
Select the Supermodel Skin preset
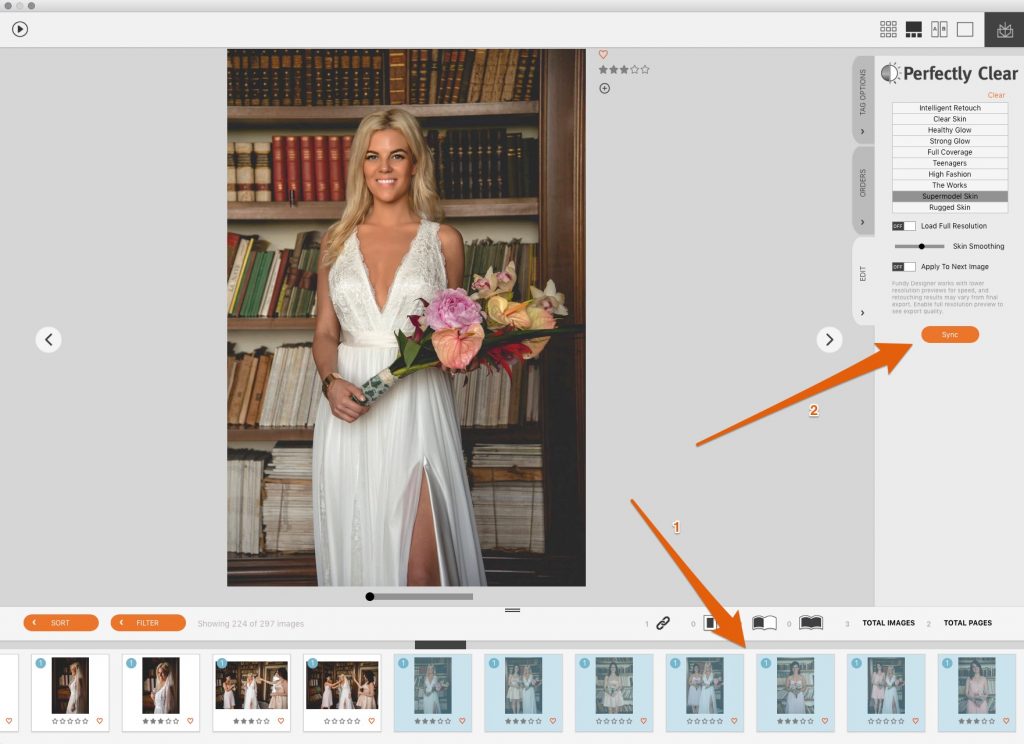(950, 196)
